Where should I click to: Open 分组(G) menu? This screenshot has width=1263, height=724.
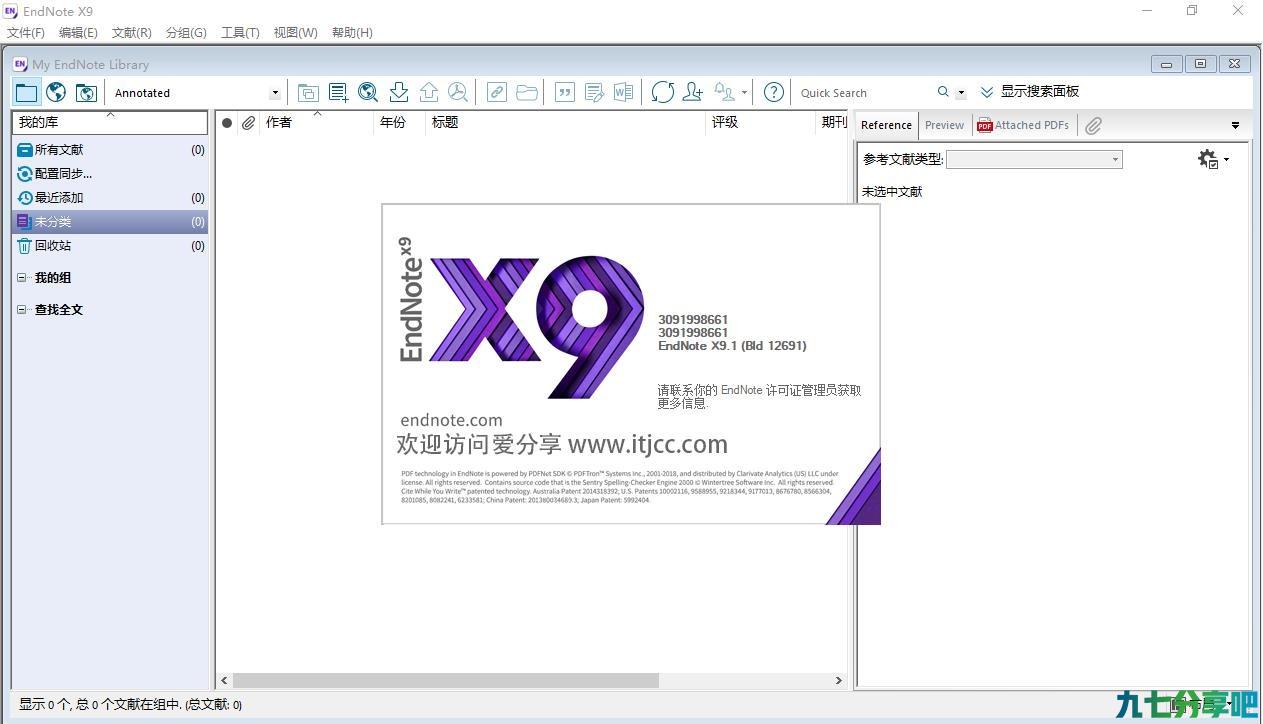pos(186,33)
